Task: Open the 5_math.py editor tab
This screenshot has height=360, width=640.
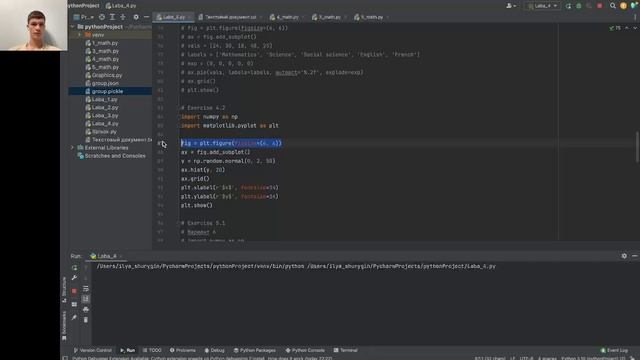Action: pyautogui.click(x=371, y=17)
